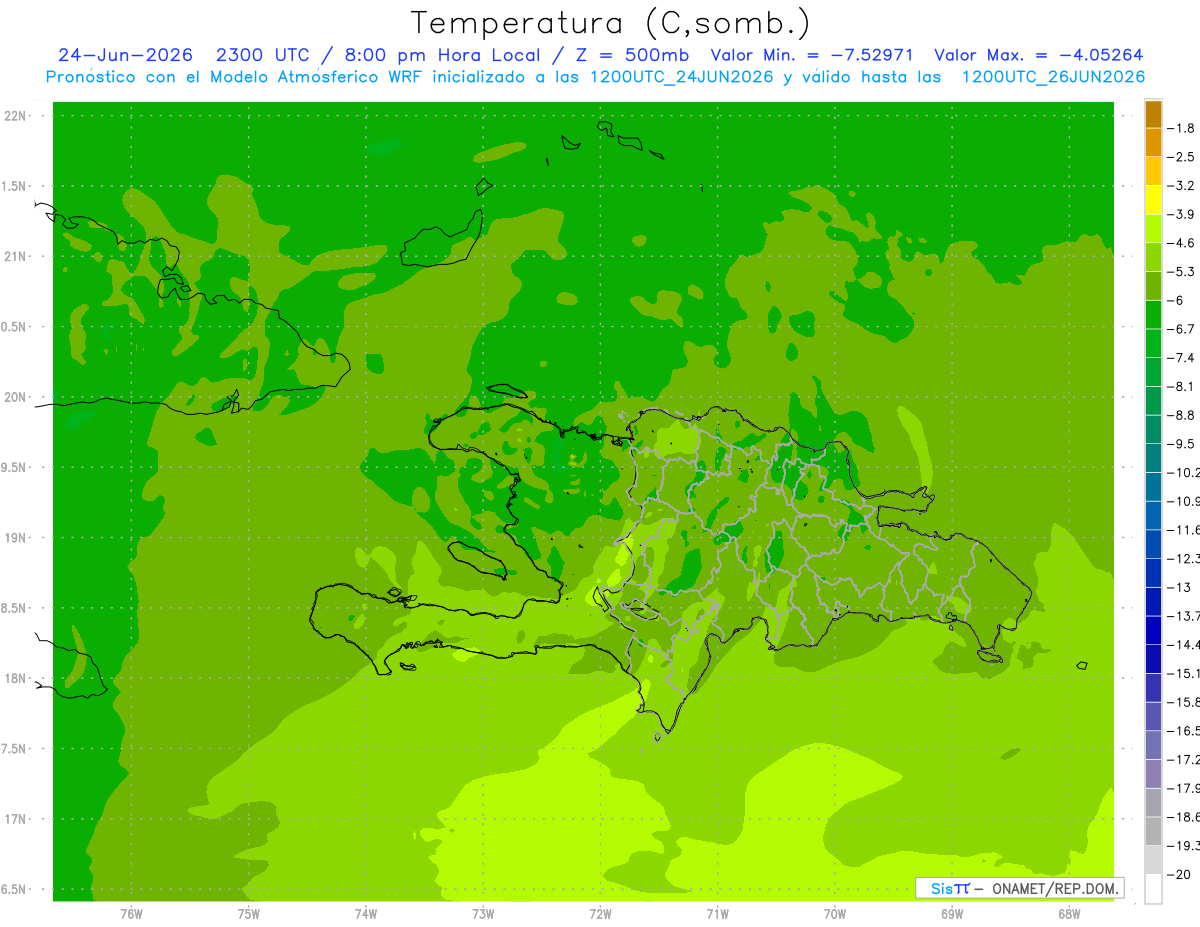1200x927 pixels.
Task: Click the '-5.3' colorbar value
Action: pyautogui.click(x=1181, y=271)
